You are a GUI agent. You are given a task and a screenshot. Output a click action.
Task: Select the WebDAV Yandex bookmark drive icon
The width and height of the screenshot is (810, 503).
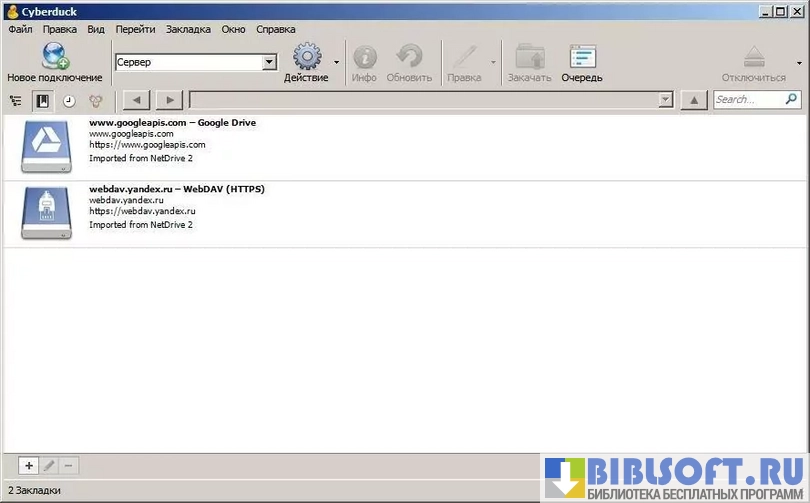coord(46,212)
